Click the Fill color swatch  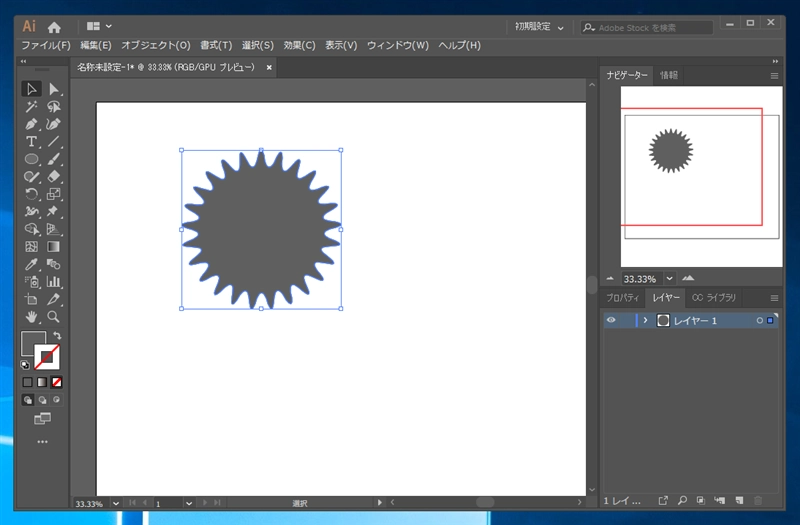(33, 343)
